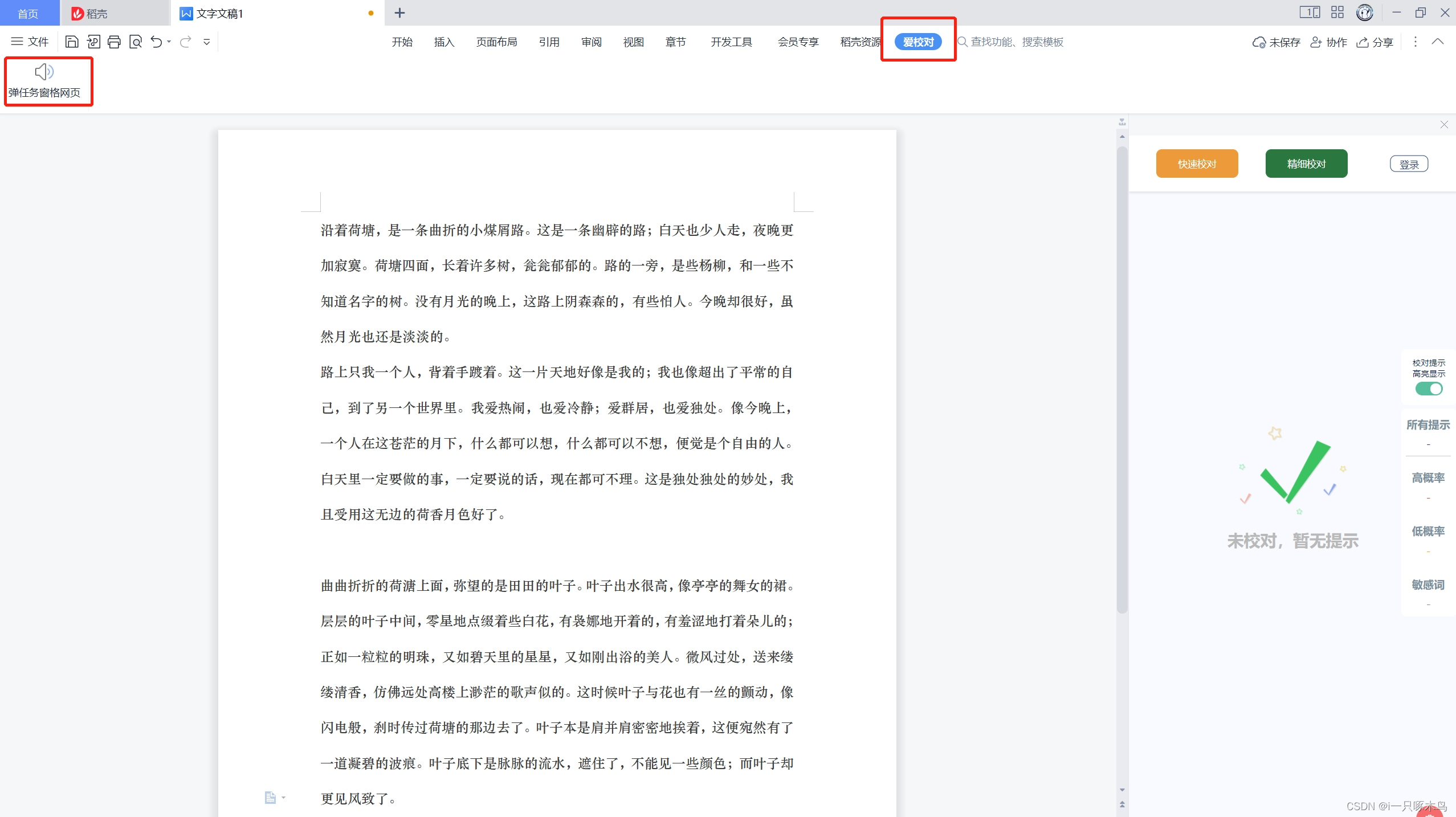
Task: Click the print icon in toolbar
Action: (114, 42)
